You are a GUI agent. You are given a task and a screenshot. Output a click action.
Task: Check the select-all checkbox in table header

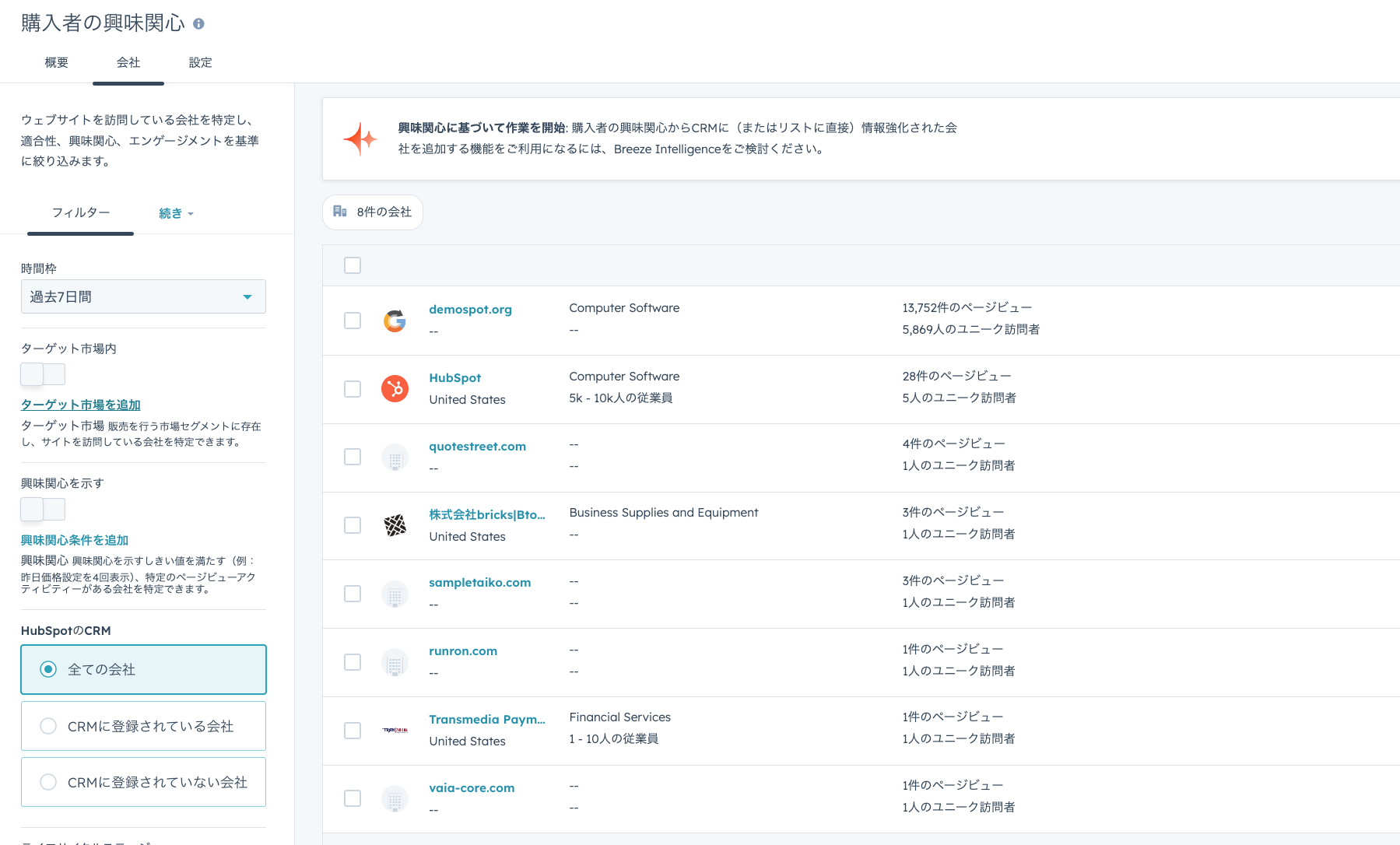353,265
